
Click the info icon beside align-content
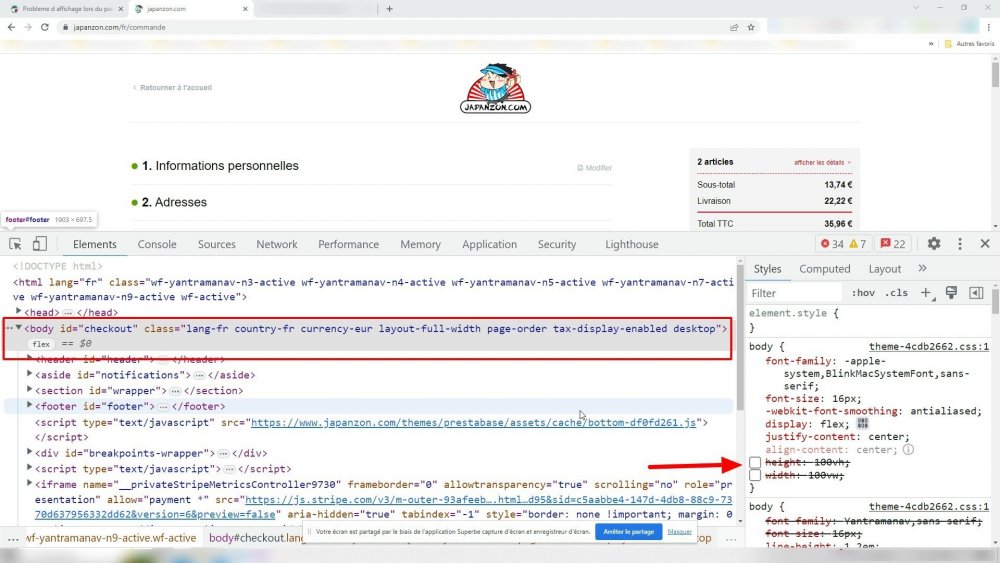click(x=908, y=450)
